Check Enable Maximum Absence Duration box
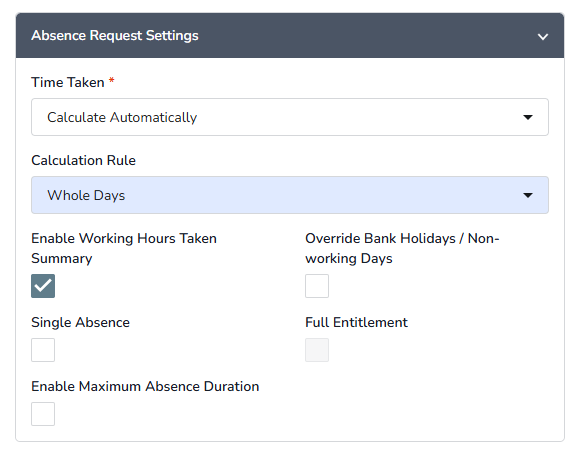The height and width of the screenshot is (450, 575). 43,414
